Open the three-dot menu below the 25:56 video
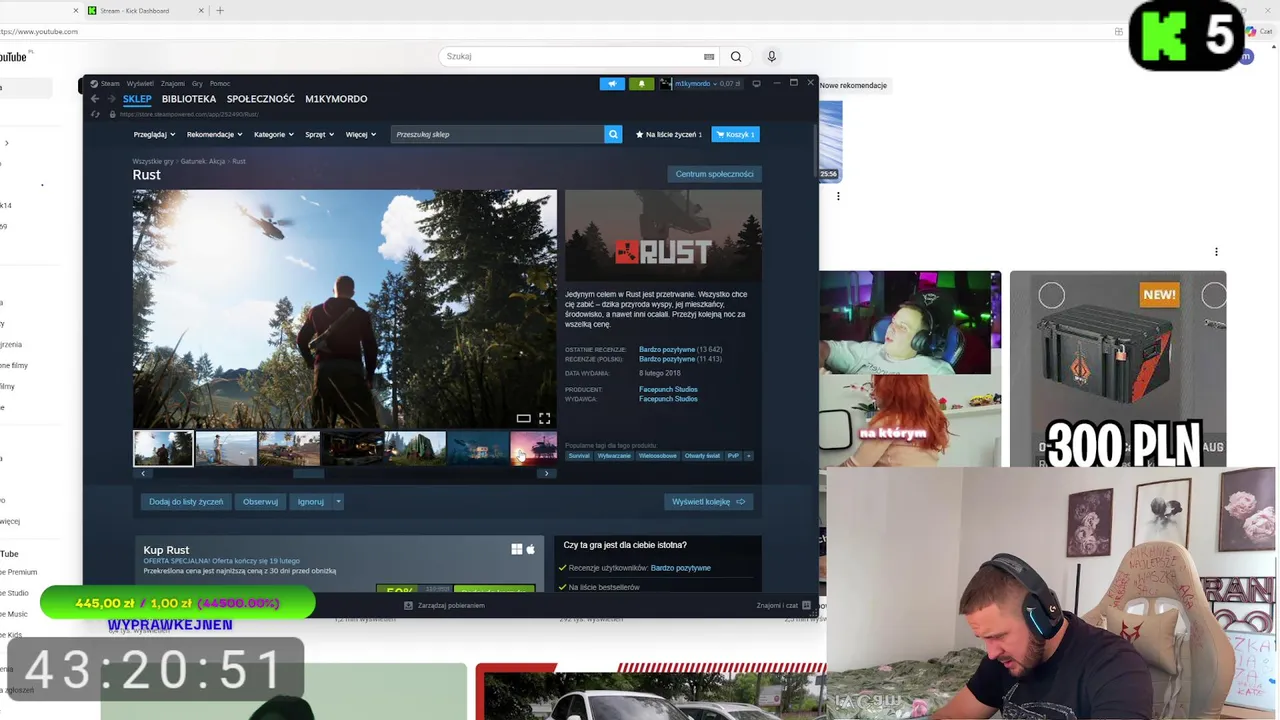Image resolution: width=1280 pixels, height=720 pixels. tap(838, 196)
